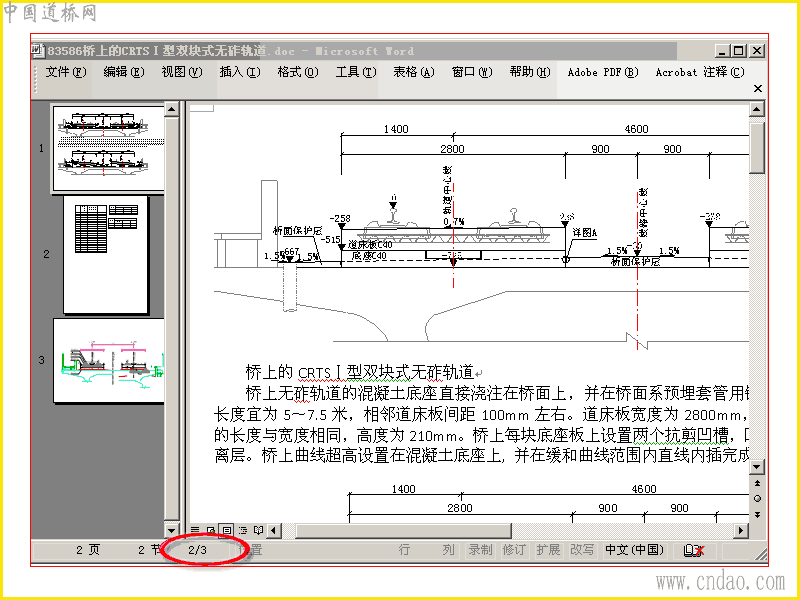This screenshot has width=800, height=600.
Task: Select page 3 thumbnail
Action: [x=109, y=361]
